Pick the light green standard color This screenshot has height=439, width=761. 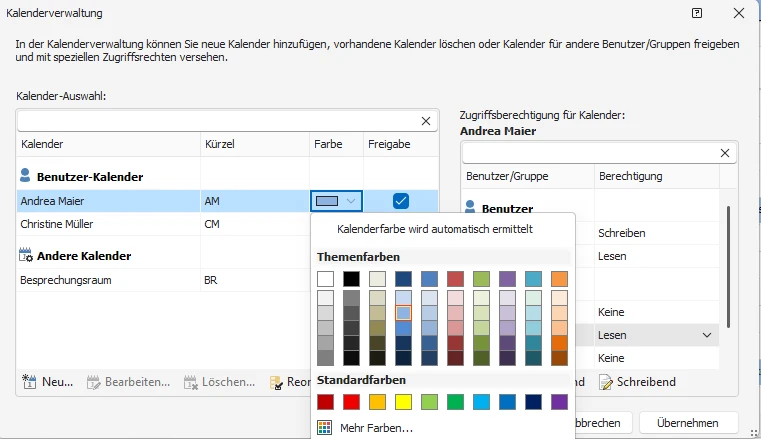(430, 402)
